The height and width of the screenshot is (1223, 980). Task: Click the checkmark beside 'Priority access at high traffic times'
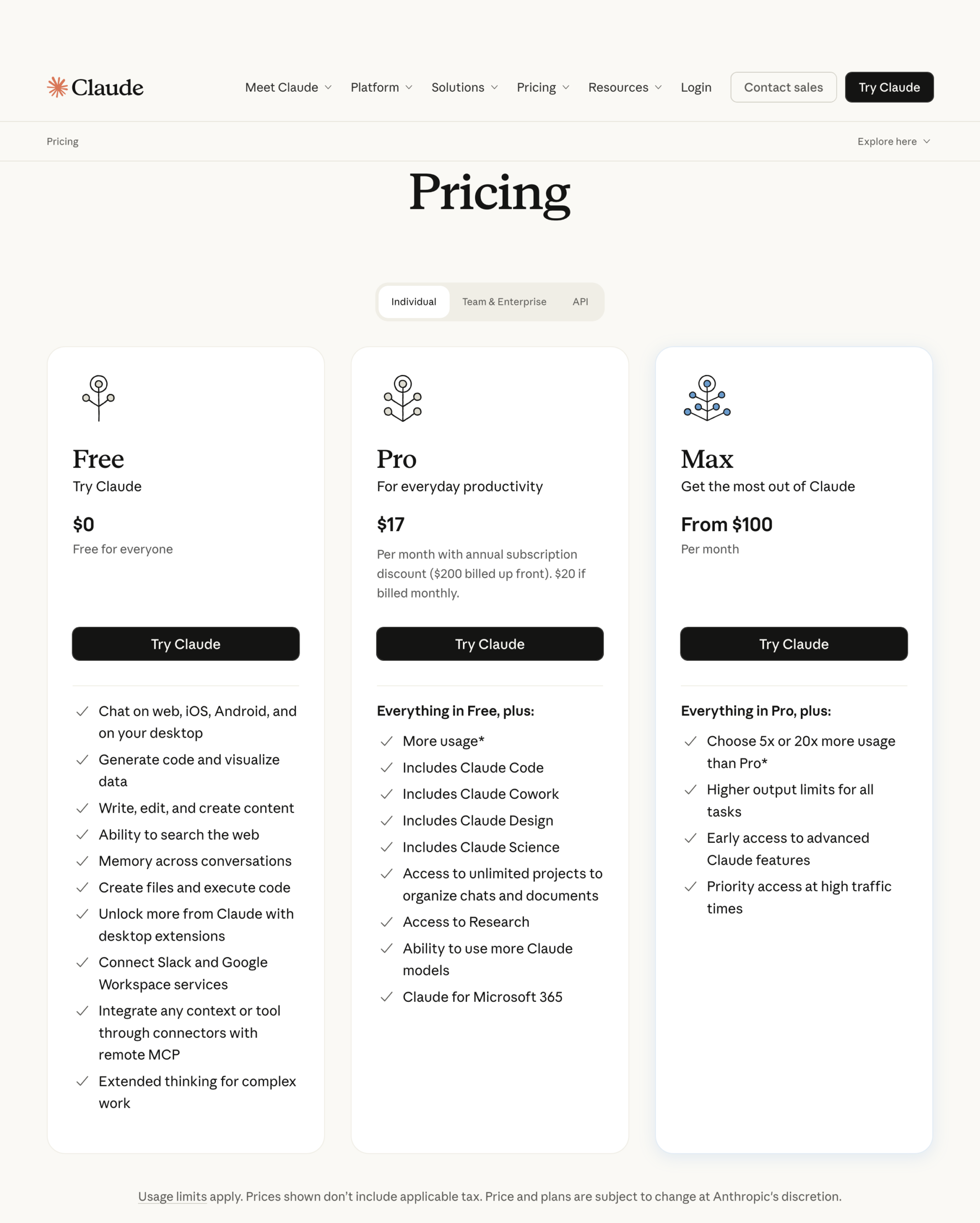coord(690,887)
